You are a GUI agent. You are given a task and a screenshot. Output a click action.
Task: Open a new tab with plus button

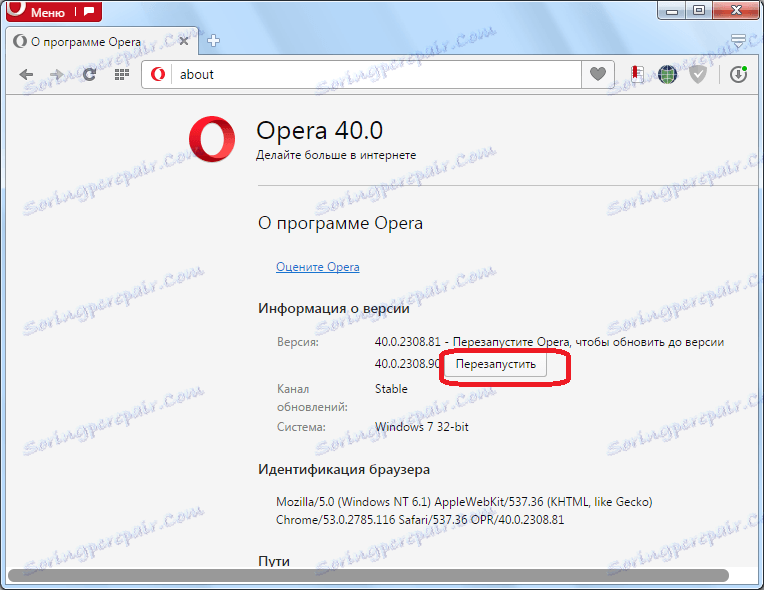(x=213, y=41)
